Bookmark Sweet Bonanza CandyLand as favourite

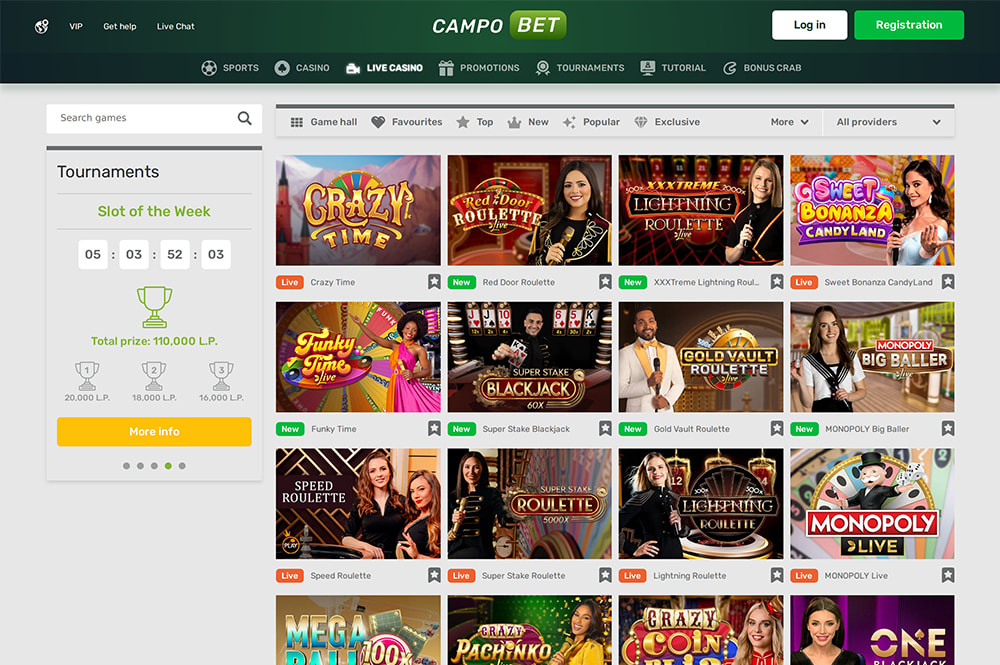(x=948, y=282)
